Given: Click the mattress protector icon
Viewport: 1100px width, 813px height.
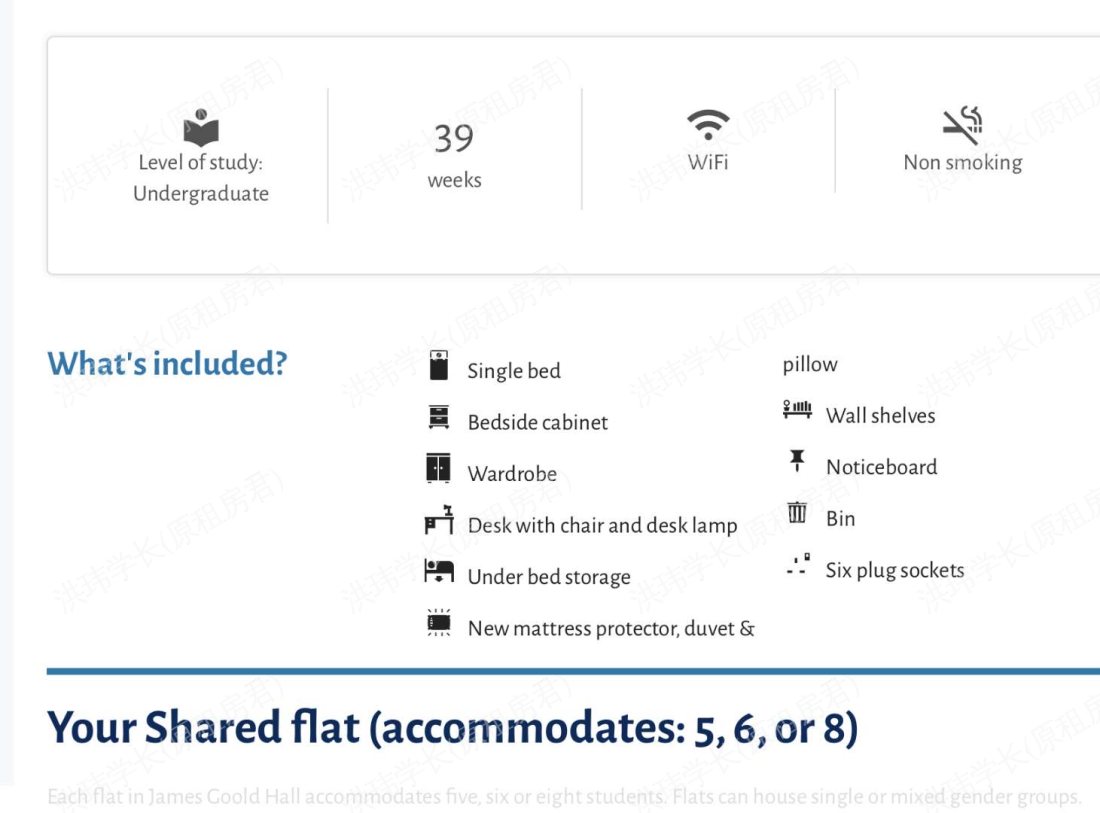Looking at the screenshot, I should tap(439, 623).
